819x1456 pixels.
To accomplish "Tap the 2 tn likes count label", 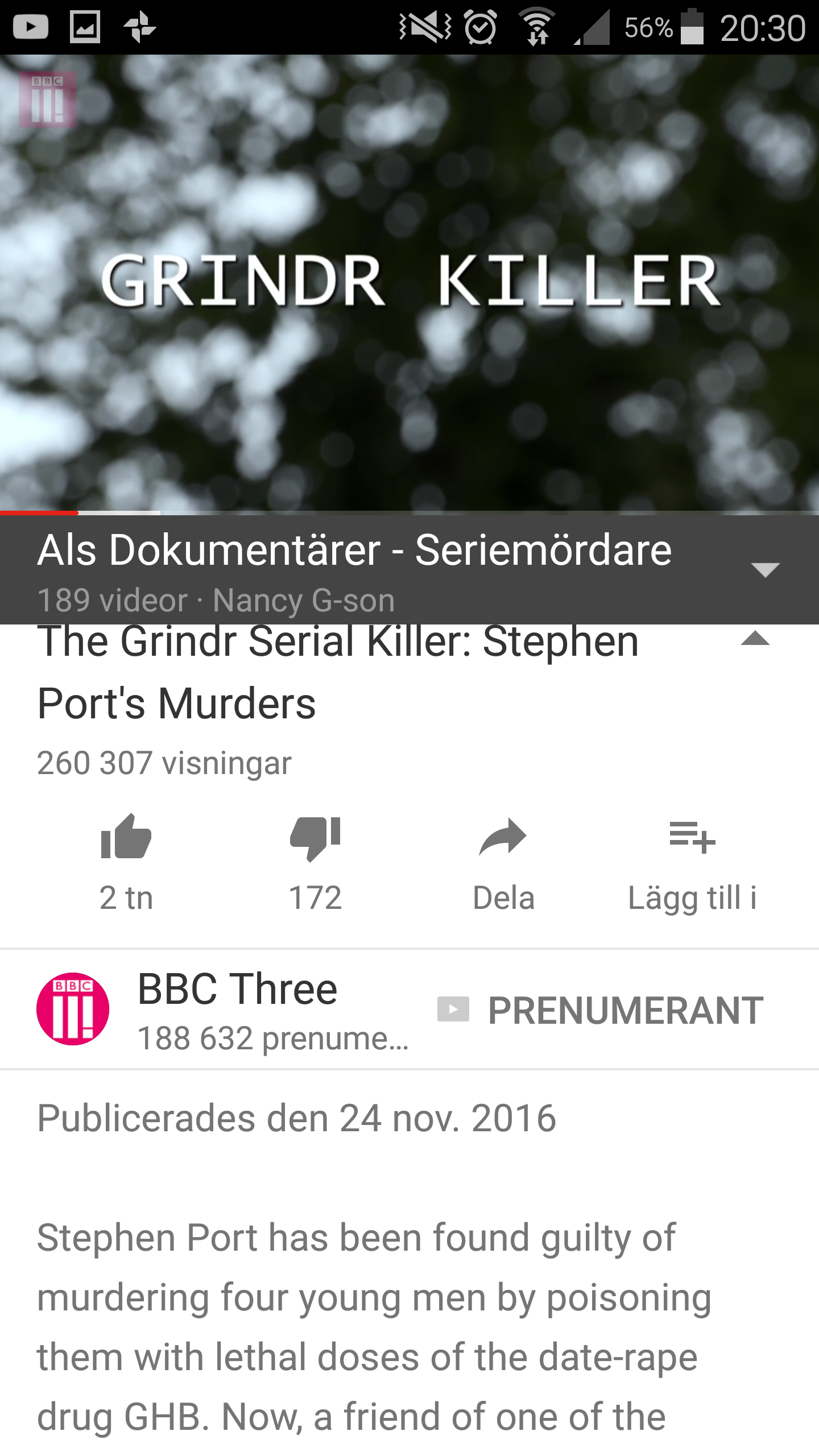I will (x=126, y=898).
